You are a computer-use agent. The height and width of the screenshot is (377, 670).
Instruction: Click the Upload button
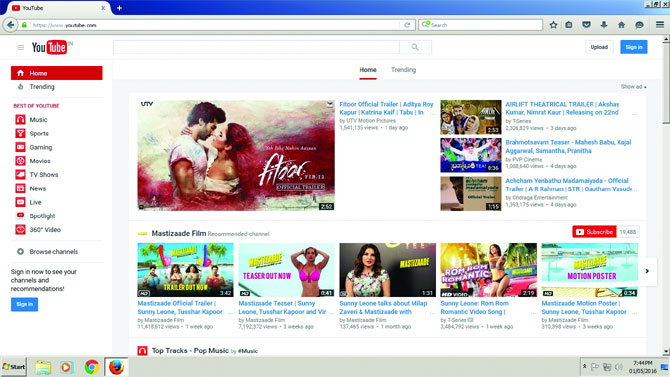599,47
